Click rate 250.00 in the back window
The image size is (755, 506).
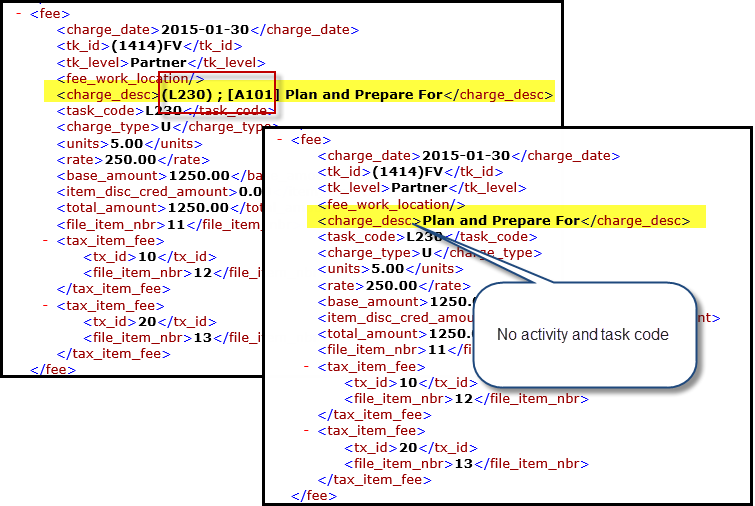tap(133, 160)
